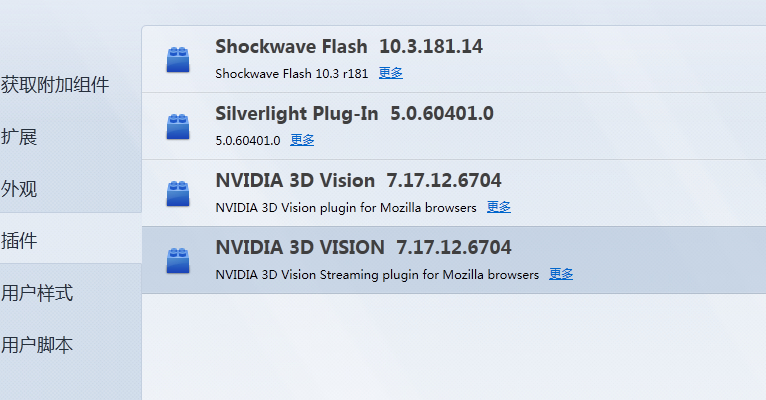Click the non-streaming NVIDIA 3D Vision plugin icon
Viewport: 766px width, 400px height.
[178, 193]
